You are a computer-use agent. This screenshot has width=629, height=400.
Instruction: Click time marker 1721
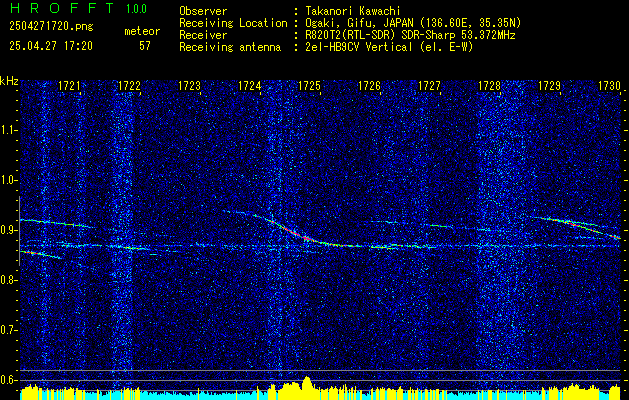pyautogui.click(x=69, y=85)
